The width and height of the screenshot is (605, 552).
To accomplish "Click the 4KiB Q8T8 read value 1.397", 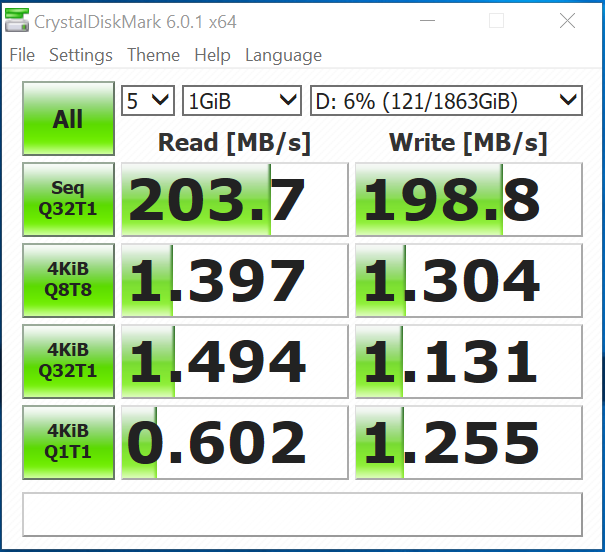I will pos(235,280).
